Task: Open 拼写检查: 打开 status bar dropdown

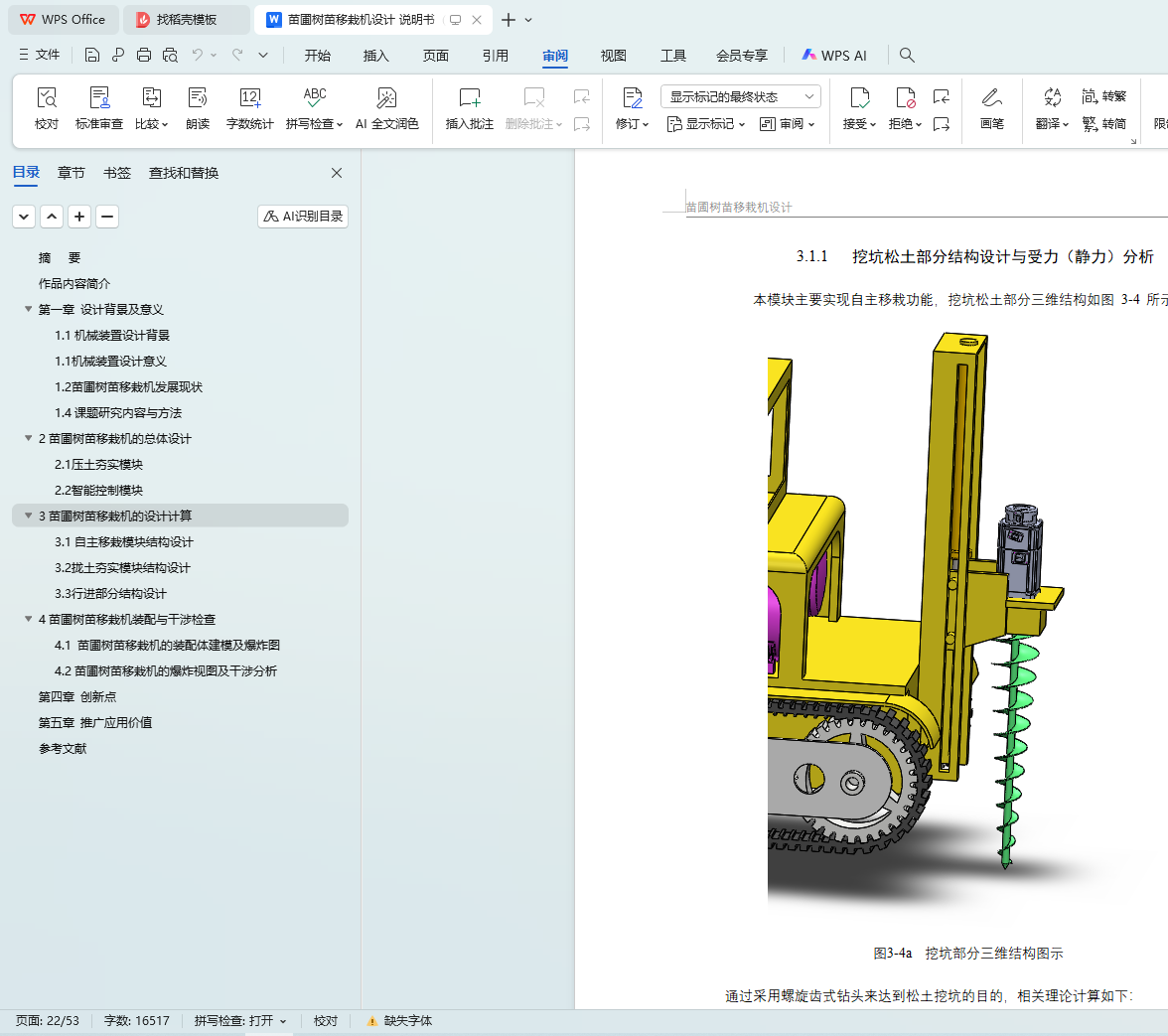Action: click(240, 1020)
